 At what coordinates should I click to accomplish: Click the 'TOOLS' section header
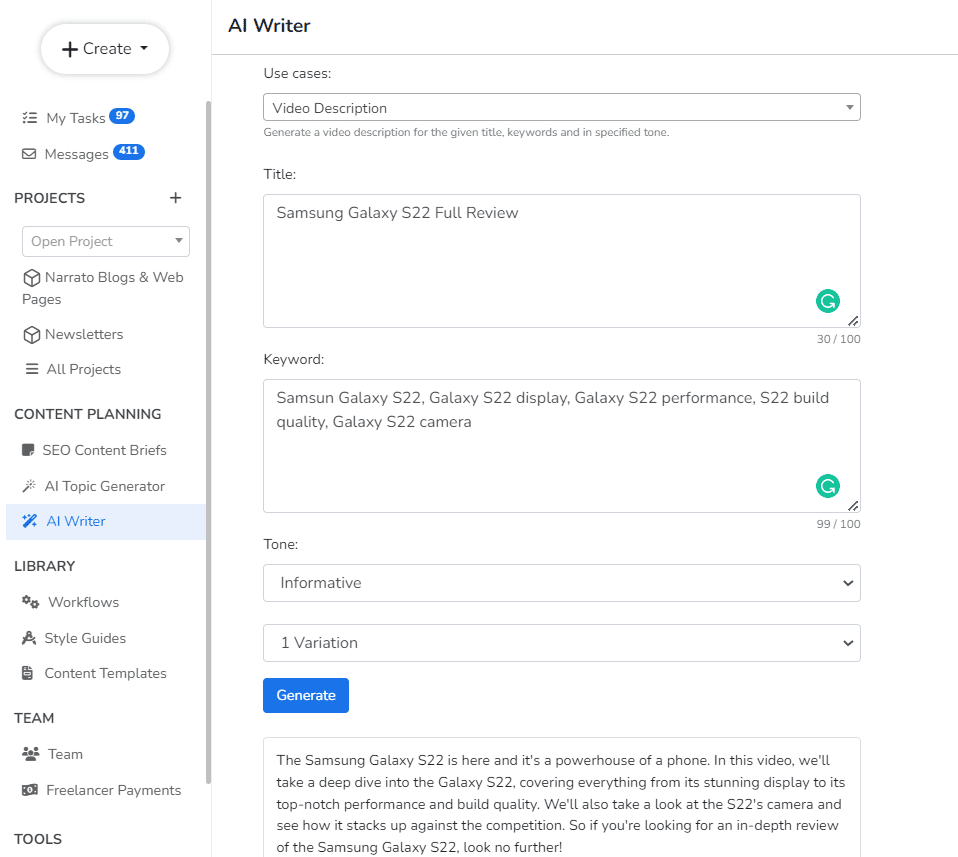point(38,839)
